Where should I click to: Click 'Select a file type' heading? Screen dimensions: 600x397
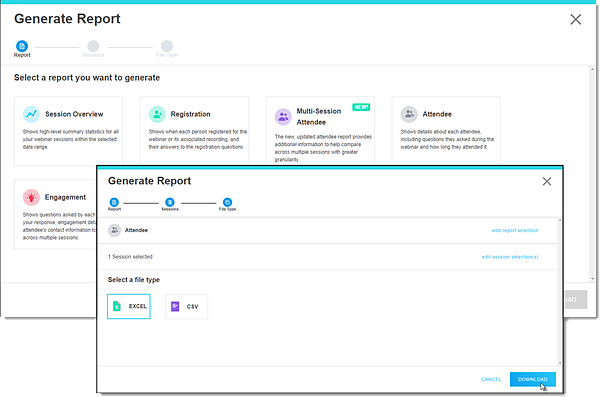(x=134, y=279)
